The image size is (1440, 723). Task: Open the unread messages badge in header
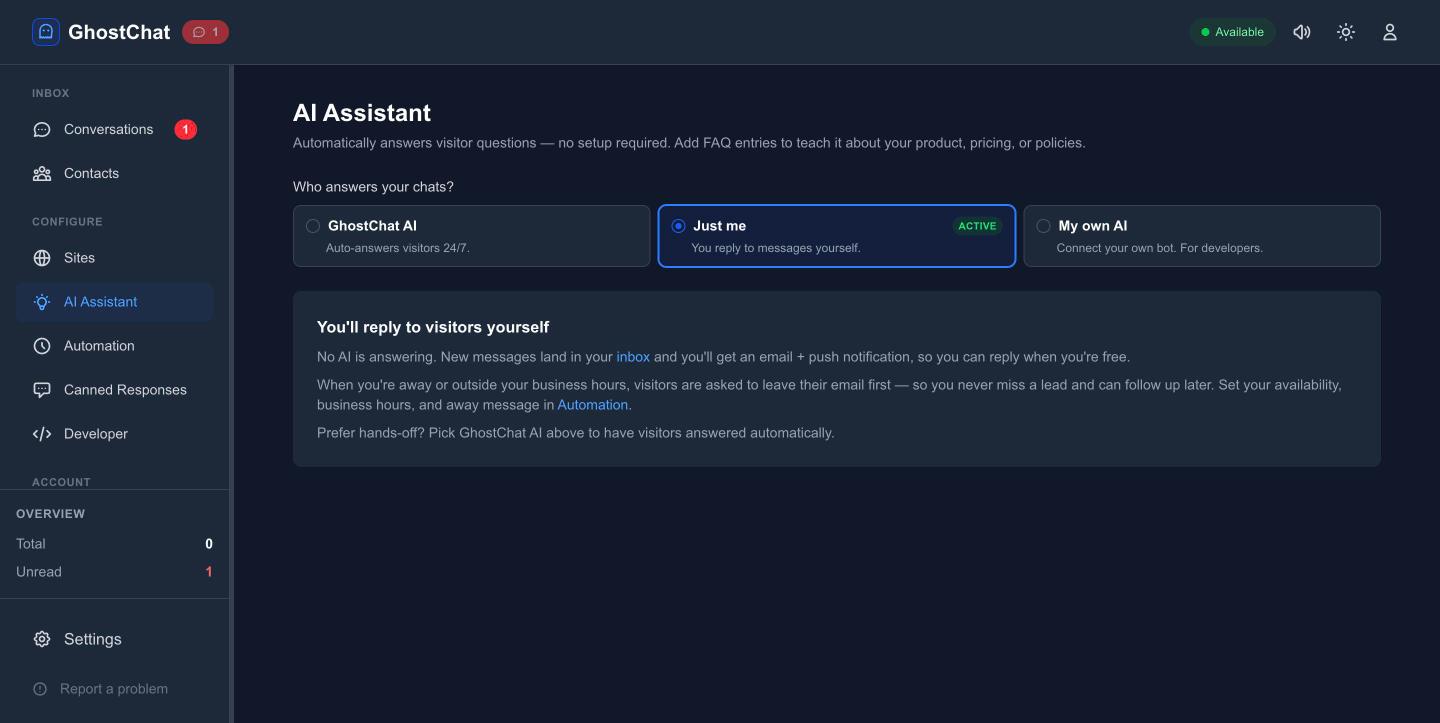(205, 32)
